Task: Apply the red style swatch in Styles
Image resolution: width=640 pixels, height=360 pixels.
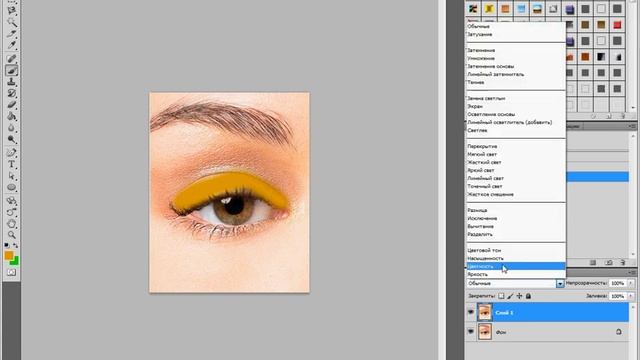Action: [617, 24]
